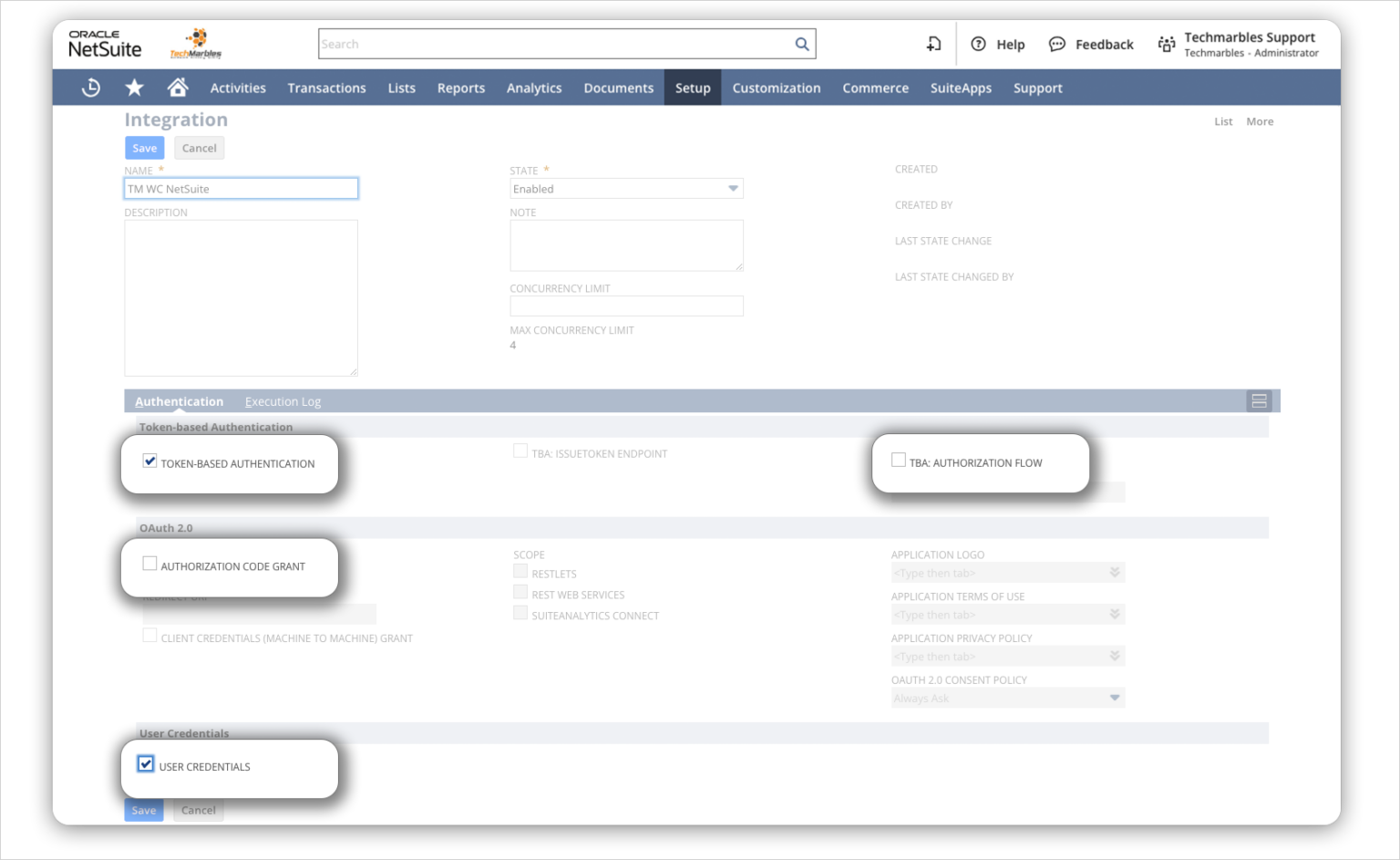The image size is (1400, 860).
Task: Click the top Cancel button
Action: (199, 148)
